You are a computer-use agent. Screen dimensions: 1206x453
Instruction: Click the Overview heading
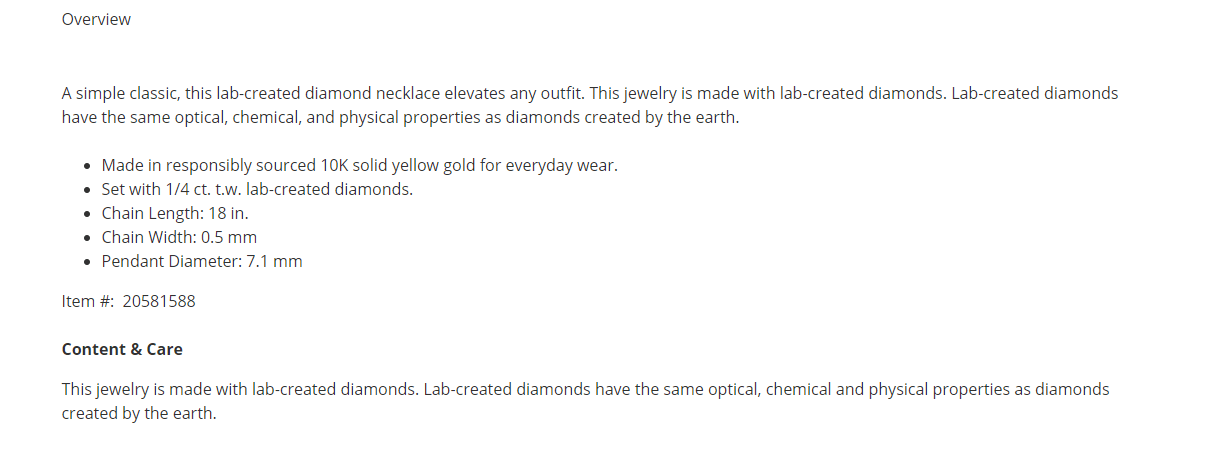coord(96,19)
